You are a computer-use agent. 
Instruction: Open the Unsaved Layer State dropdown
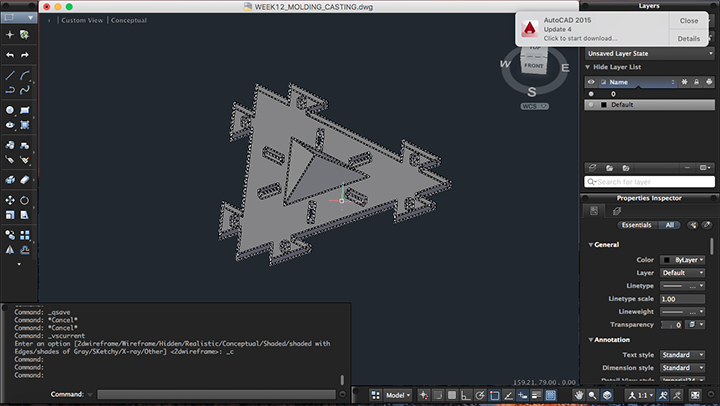point(650,54)
